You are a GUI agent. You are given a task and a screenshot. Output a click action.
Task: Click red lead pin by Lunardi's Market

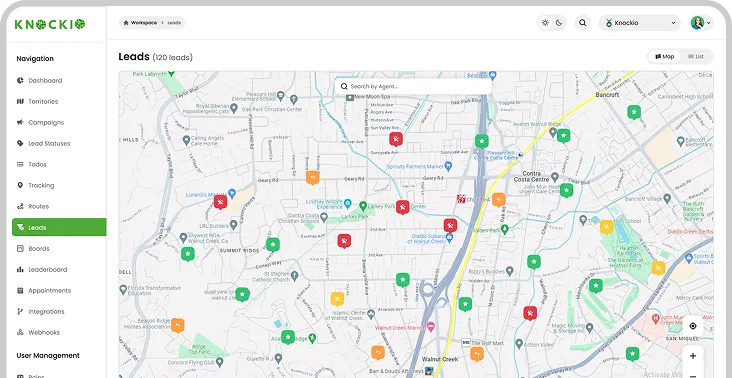(x=220, y=202)
